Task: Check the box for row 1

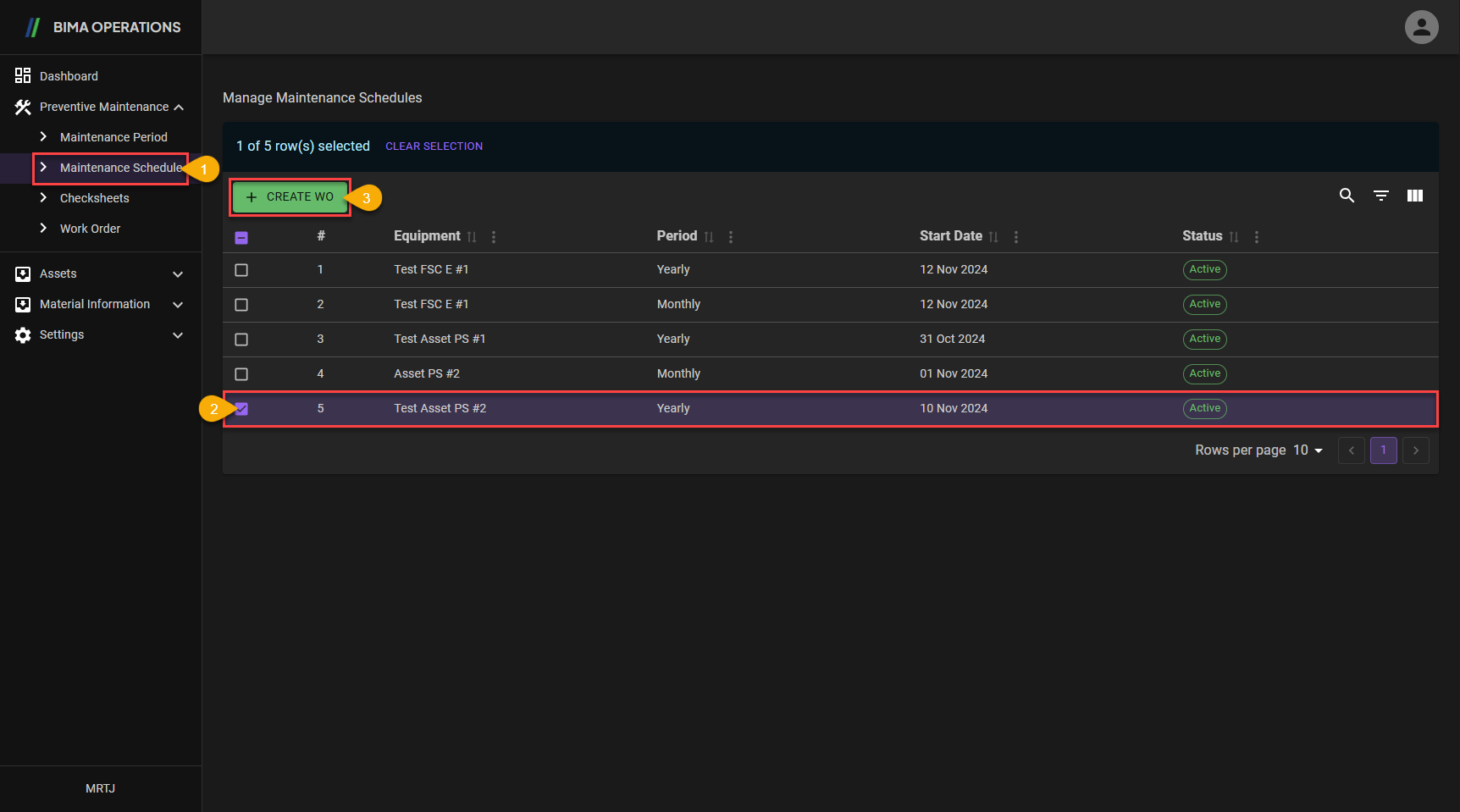Action: click(x=241, y=270)
